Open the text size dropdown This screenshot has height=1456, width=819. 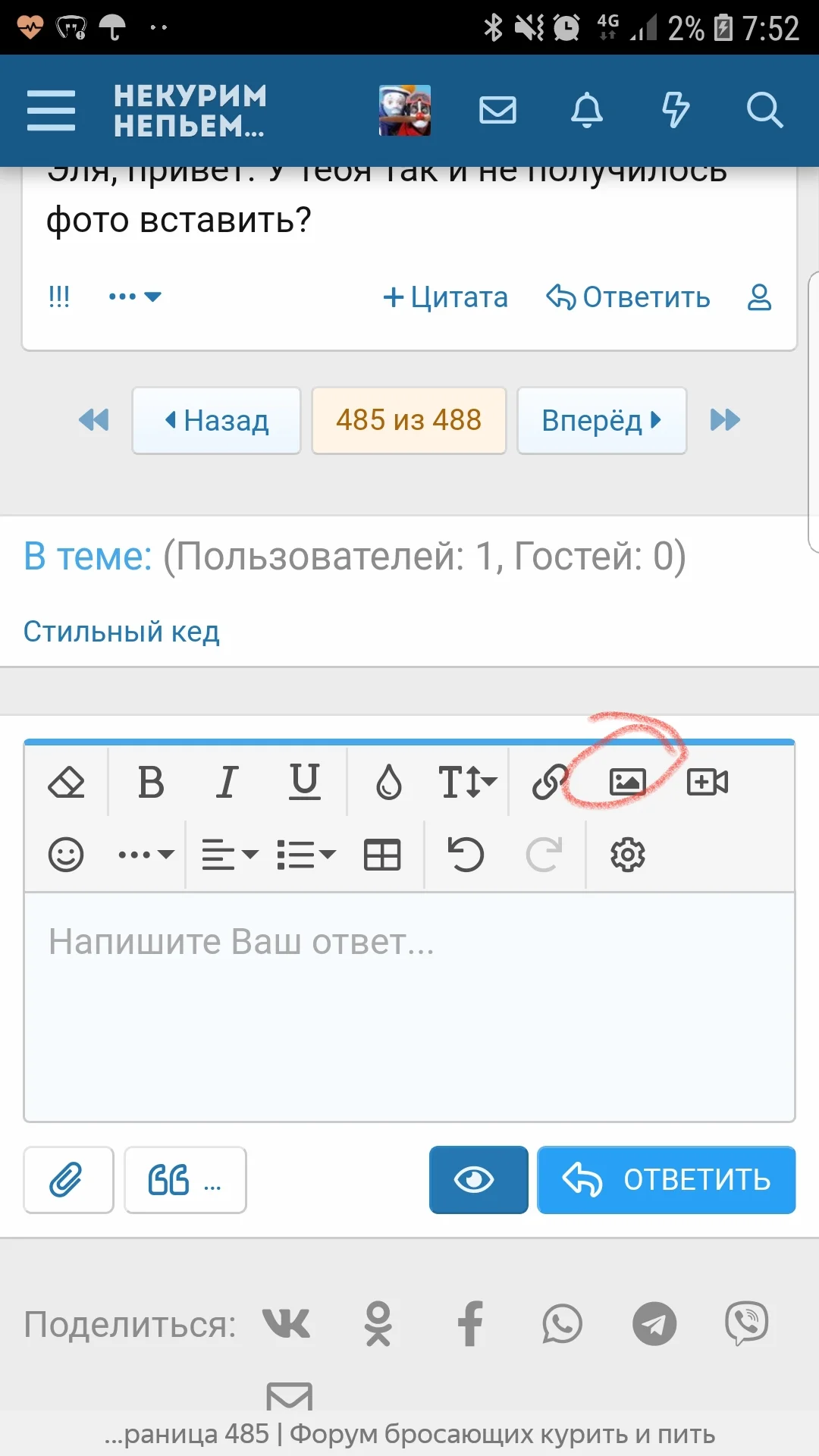[464, 781]
